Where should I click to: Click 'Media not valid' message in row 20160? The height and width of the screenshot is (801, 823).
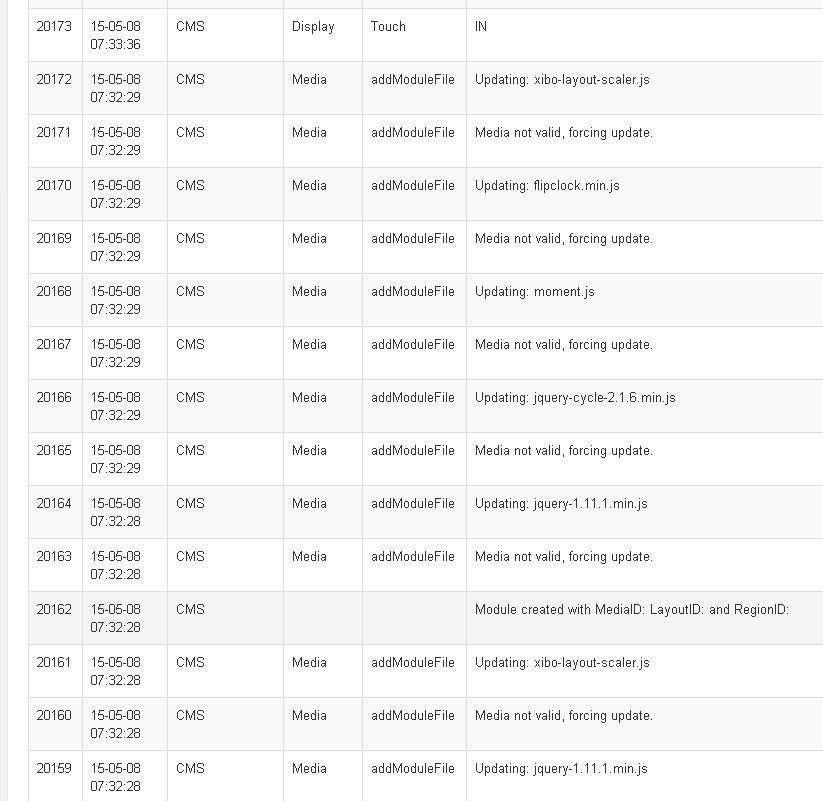click(x=564, y=715)
